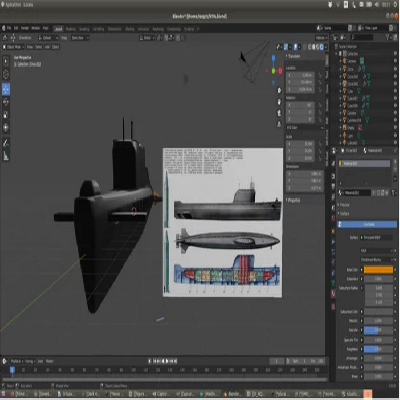
Task: Select the Scale tool in the toolbar
Action: click(x=6, y=115)
